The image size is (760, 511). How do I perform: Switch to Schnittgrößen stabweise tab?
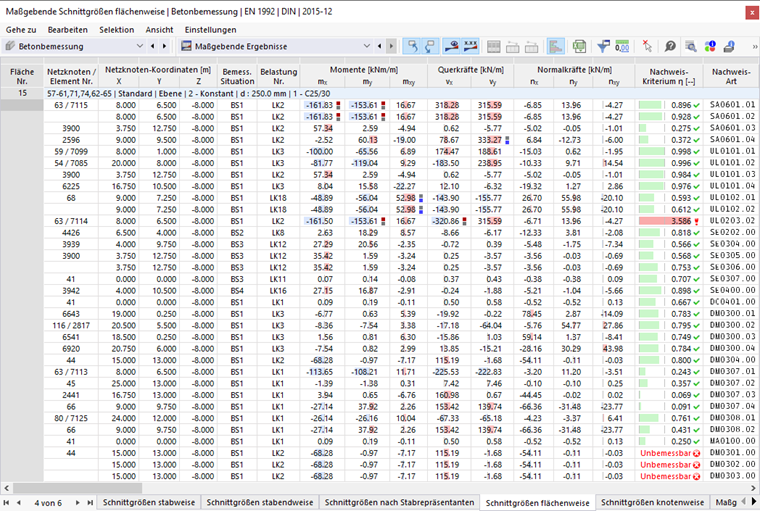point(148,502)
